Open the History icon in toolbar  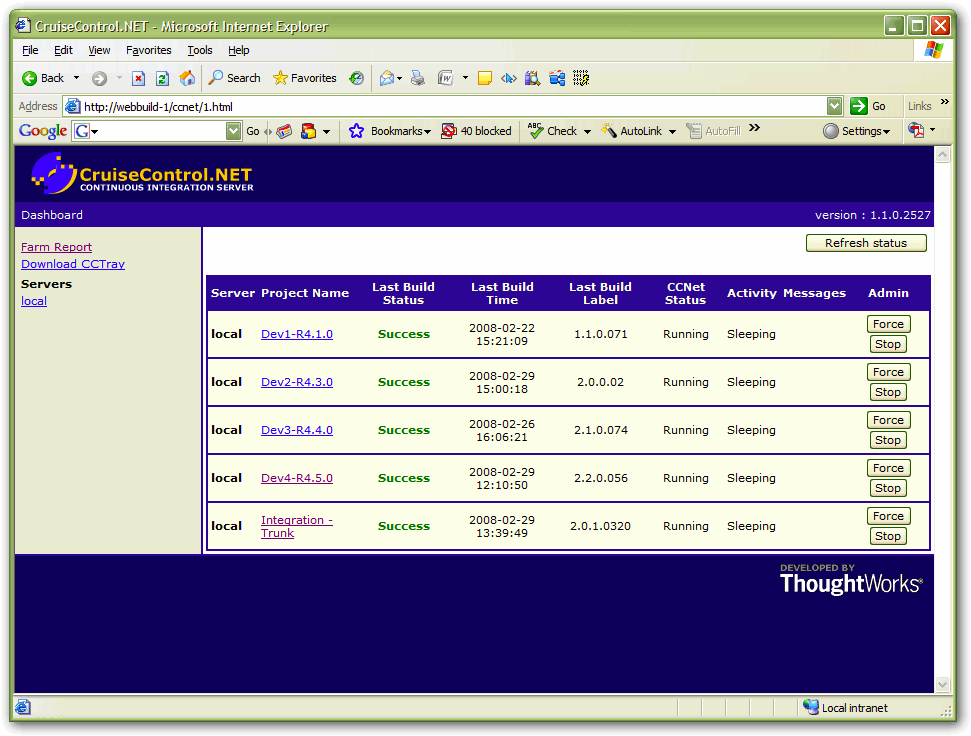pyautogui.click(x=356, y=78)
